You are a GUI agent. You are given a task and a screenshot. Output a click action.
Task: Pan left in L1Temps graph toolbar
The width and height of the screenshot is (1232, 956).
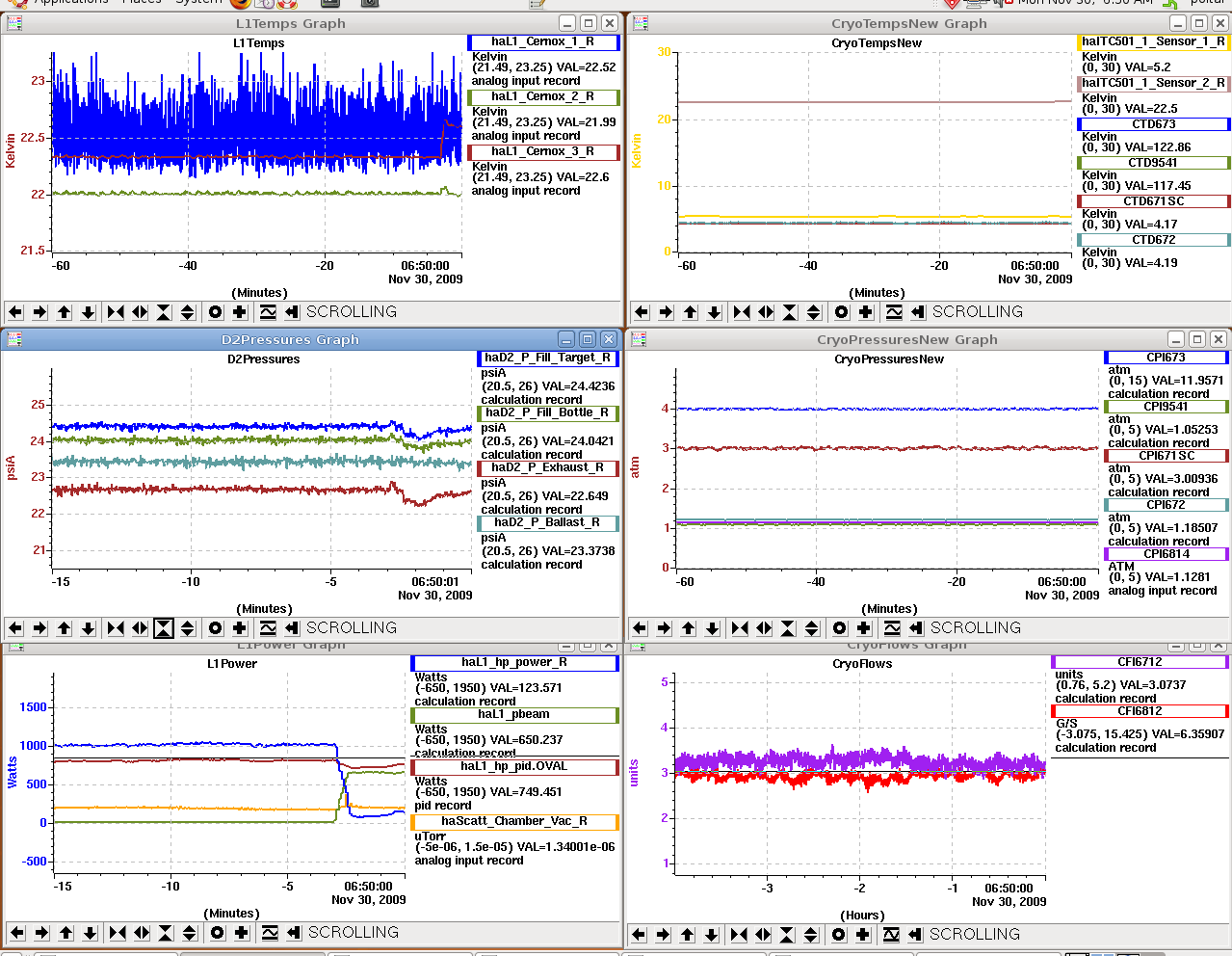(x=15, y=312)
